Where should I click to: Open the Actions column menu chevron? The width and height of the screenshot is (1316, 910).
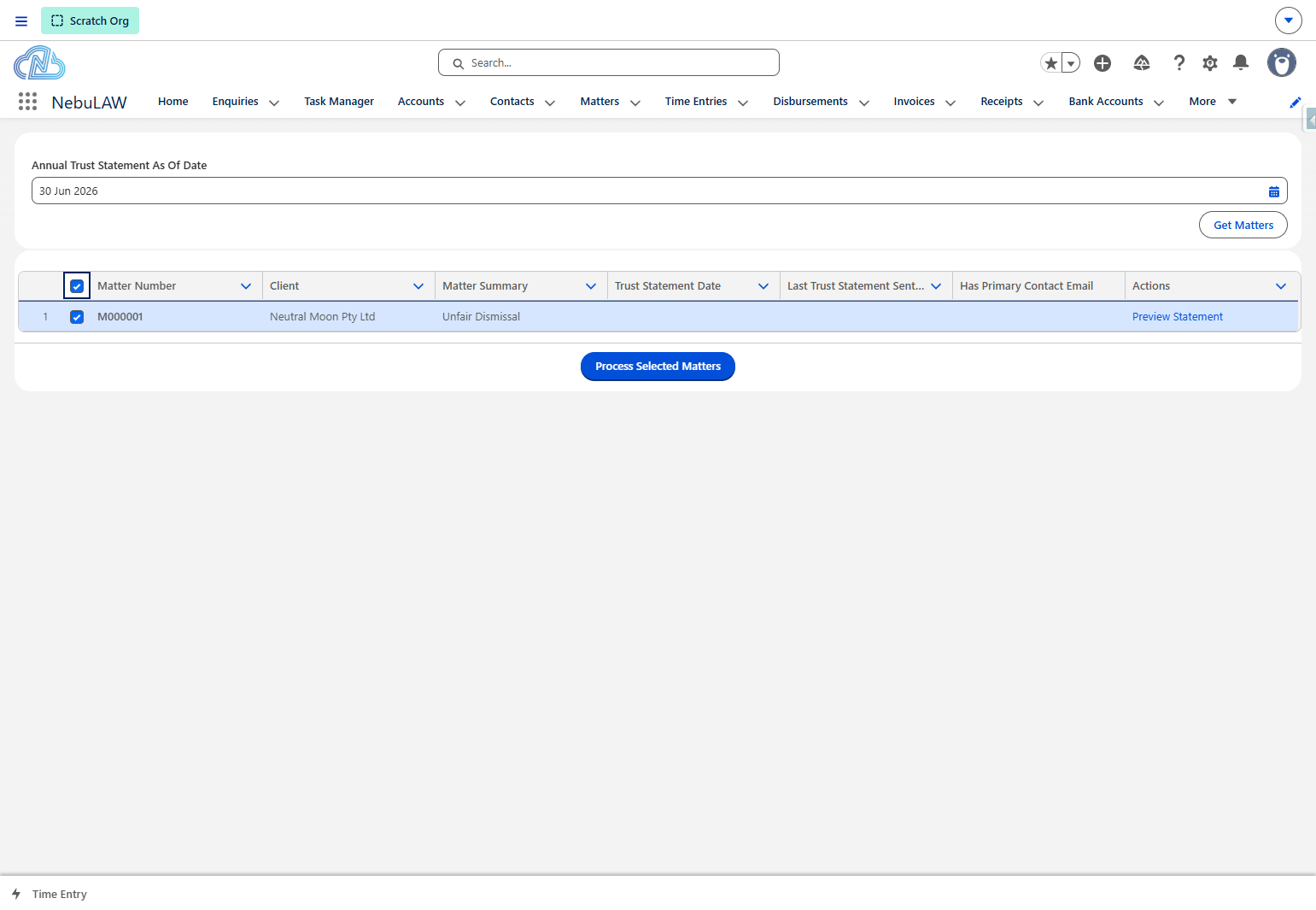1281,286
